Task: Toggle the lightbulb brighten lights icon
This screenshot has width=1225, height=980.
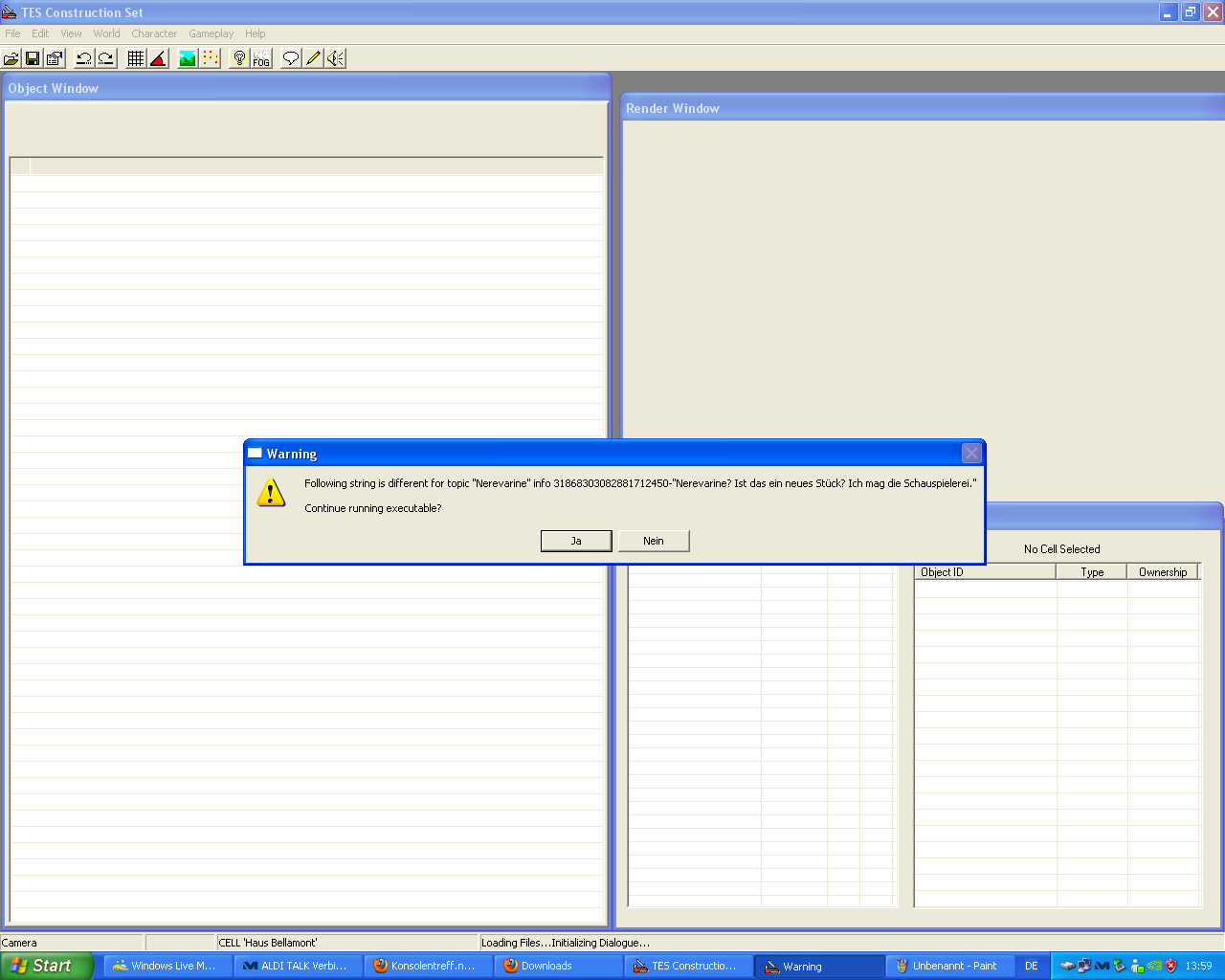Action: (x=239, y=58)
